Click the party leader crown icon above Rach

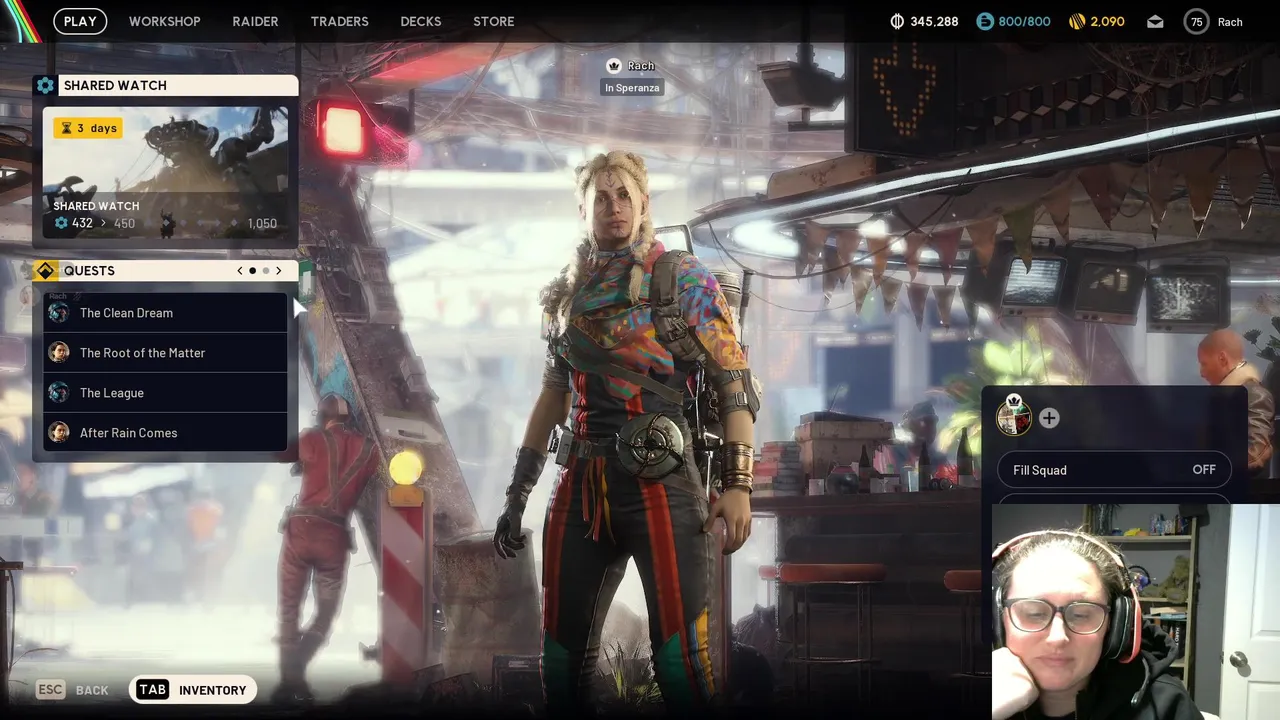614,66
